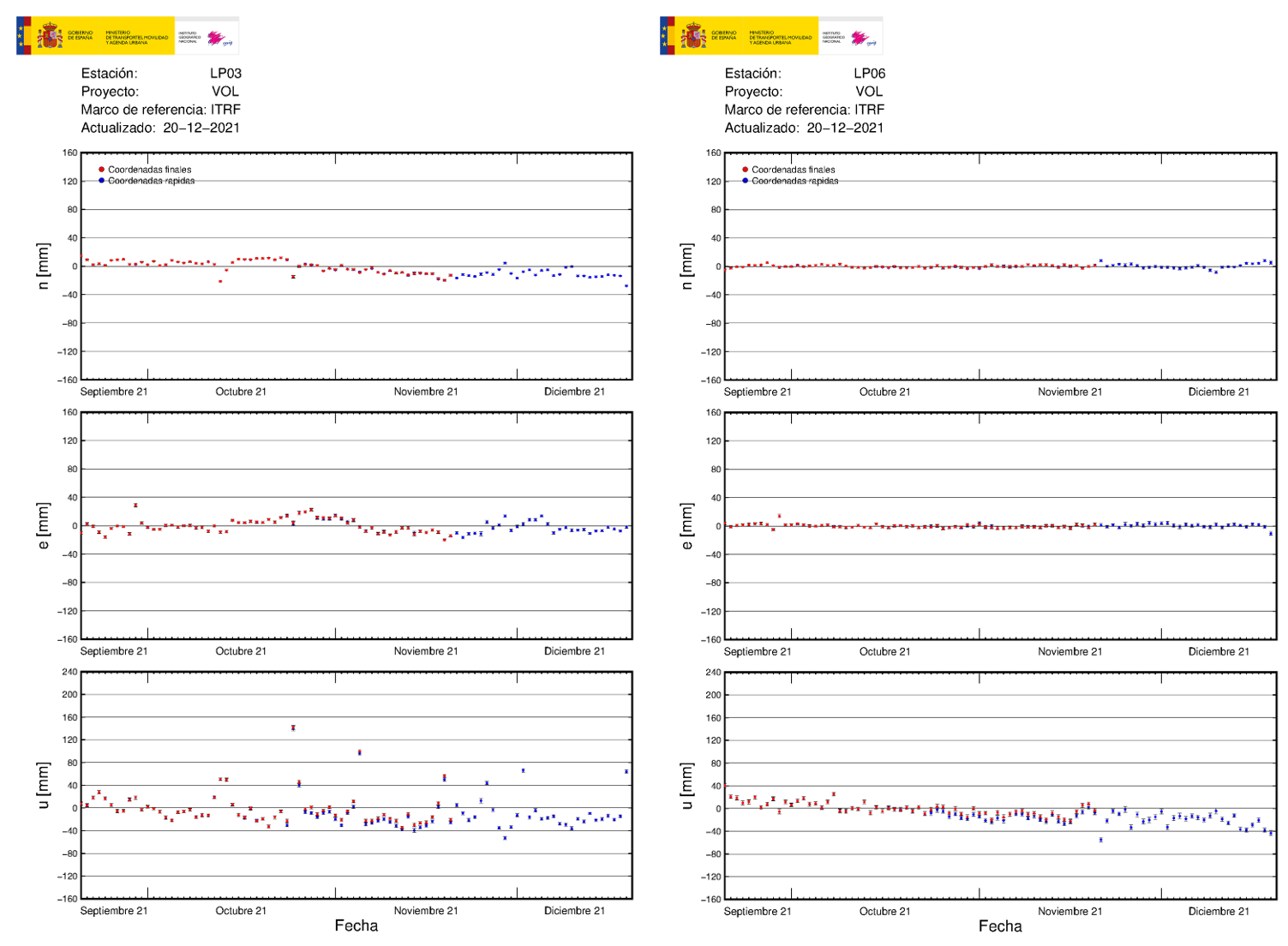Click 'Coordenadas finales' legend label in LP03 chart

point(150,170)
